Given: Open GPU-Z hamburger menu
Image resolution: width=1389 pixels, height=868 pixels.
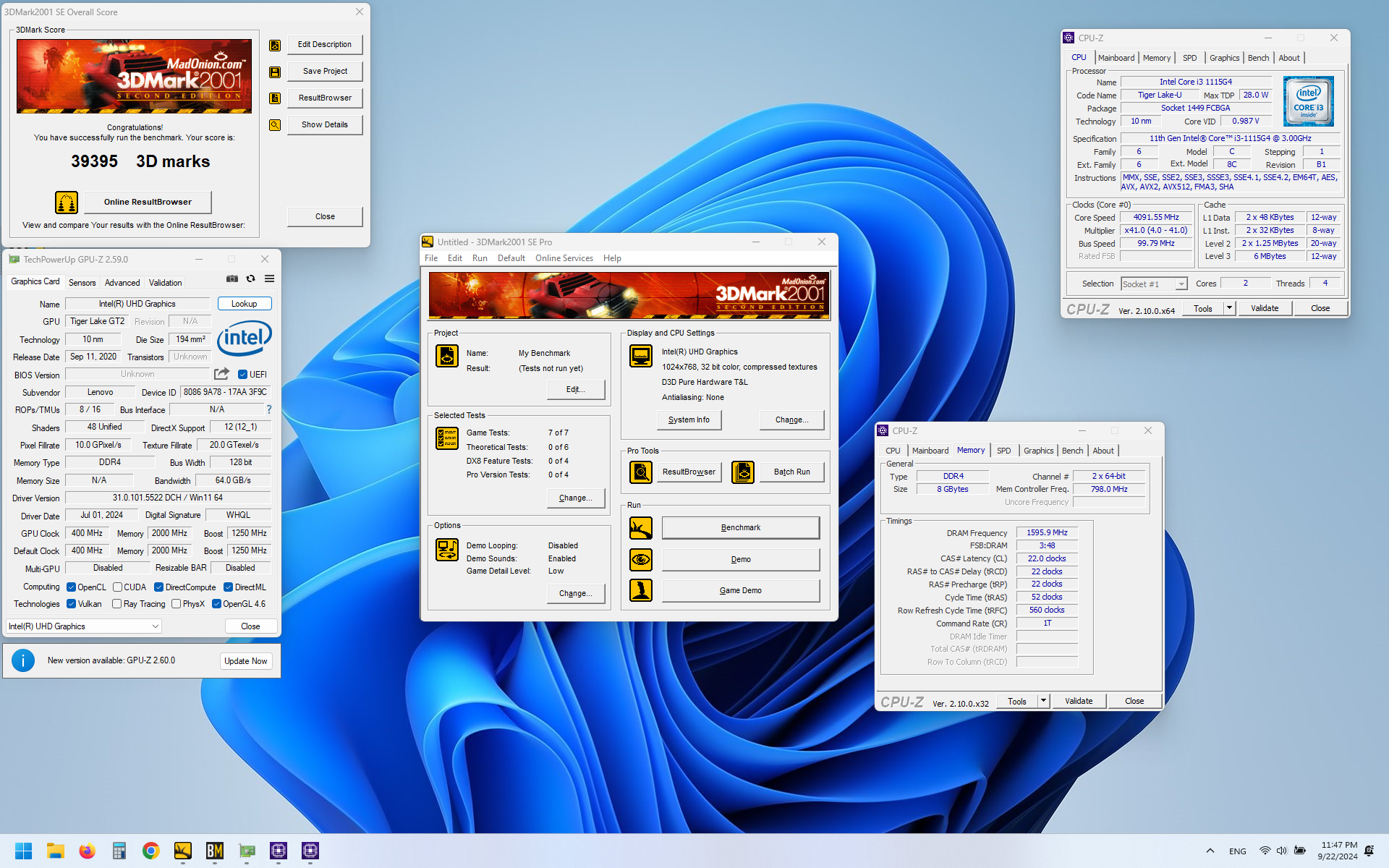Looking at the screenshot, I should [x=269, y=278].
